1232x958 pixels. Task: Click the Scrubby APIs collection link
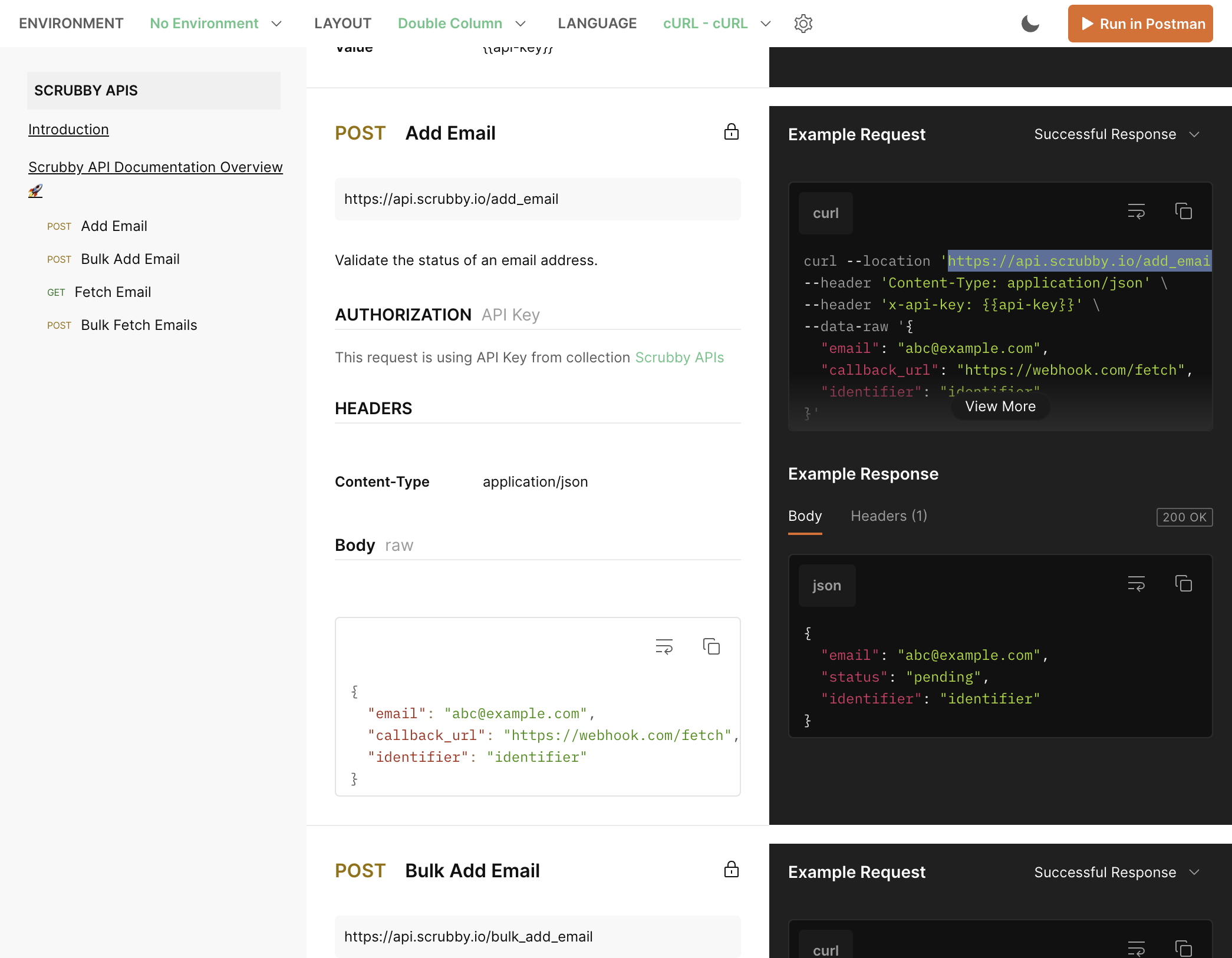pos(679,358)
